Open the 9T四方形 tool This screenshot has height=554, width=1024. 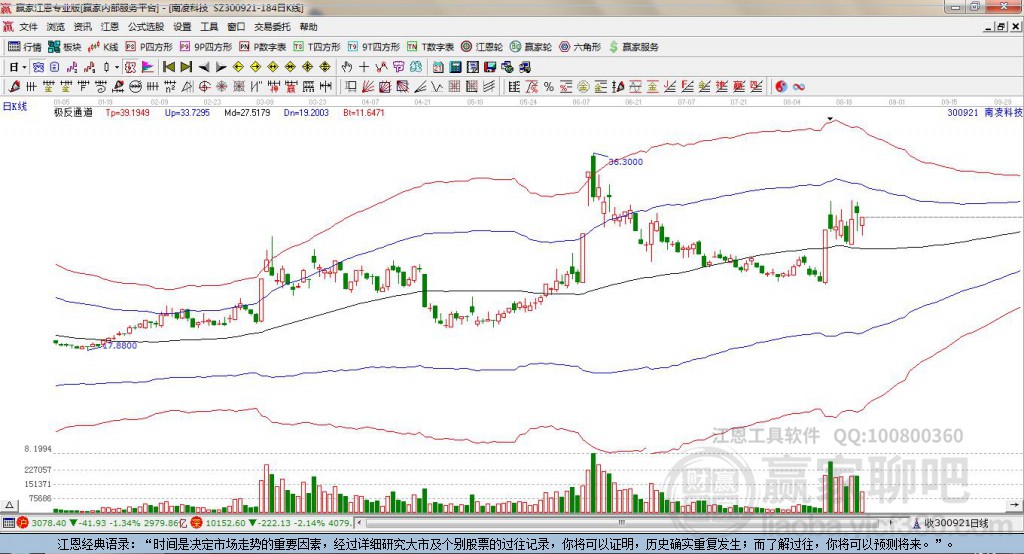click(x=374, y=47)
